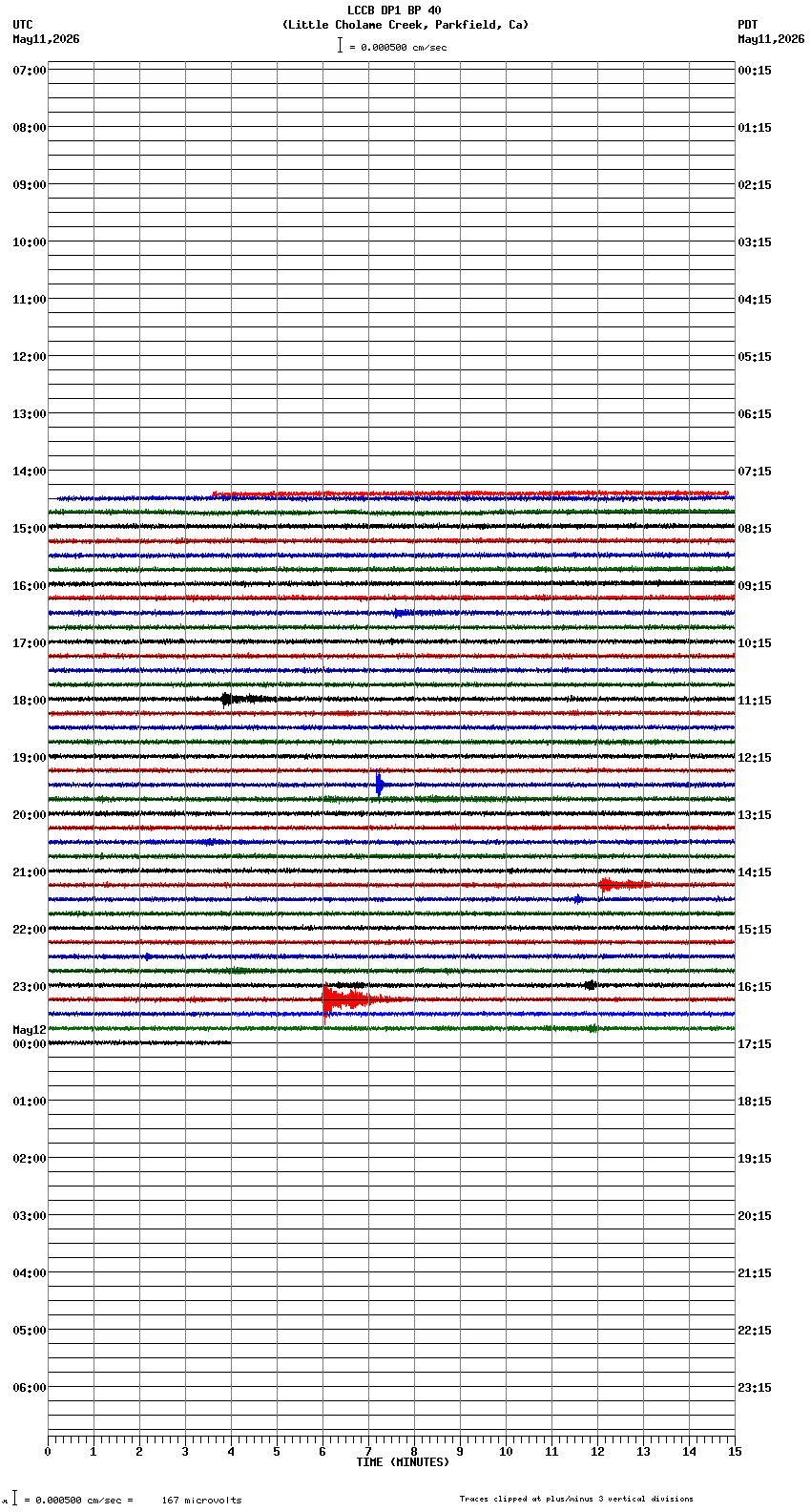Click the '16:15' PDT row label
Image resolution: width=811 pixels, height=1512 pixels.
point(755,987)
